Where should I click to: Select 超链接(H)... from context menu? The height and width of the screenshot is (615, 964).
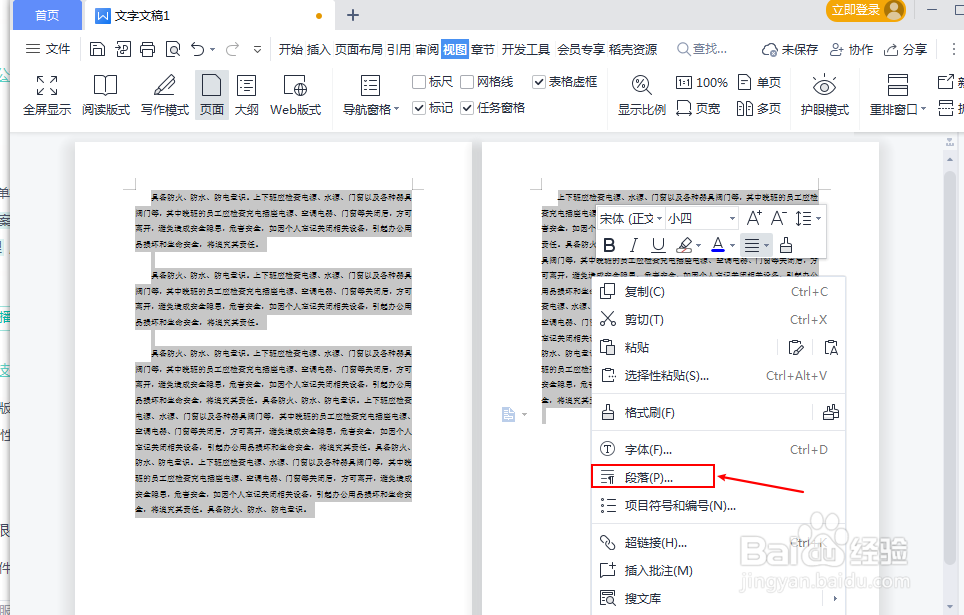click(719, 542)
